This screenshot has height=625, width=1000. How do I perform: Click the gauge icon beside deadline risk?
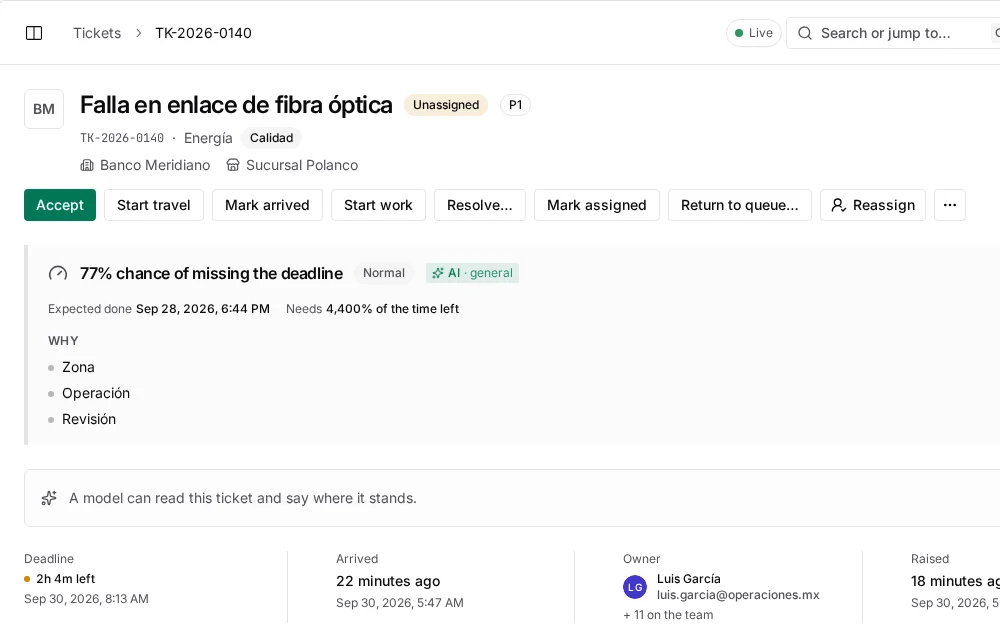click(x=58, y=274)
